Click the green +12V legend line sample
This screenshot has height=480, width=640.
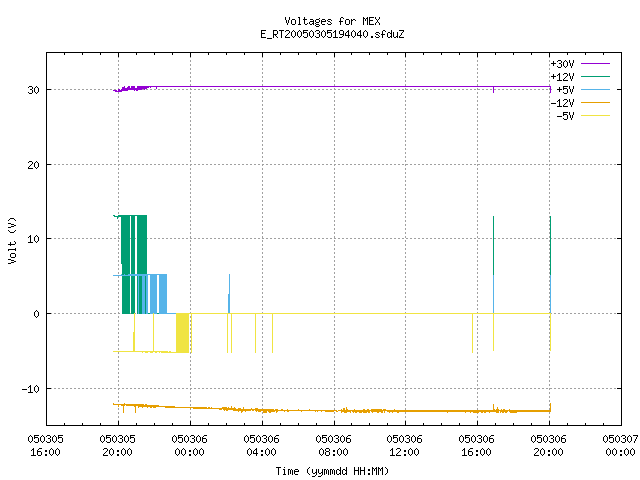pyautogui.click(x=595, y=76)
